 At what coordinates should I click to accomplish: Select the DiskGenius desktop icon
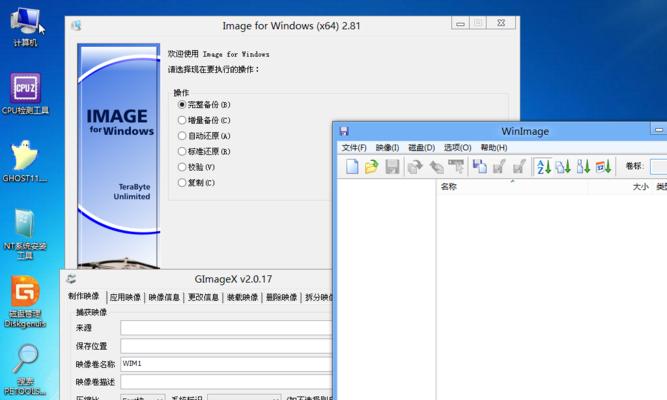[x=25, y=301]
